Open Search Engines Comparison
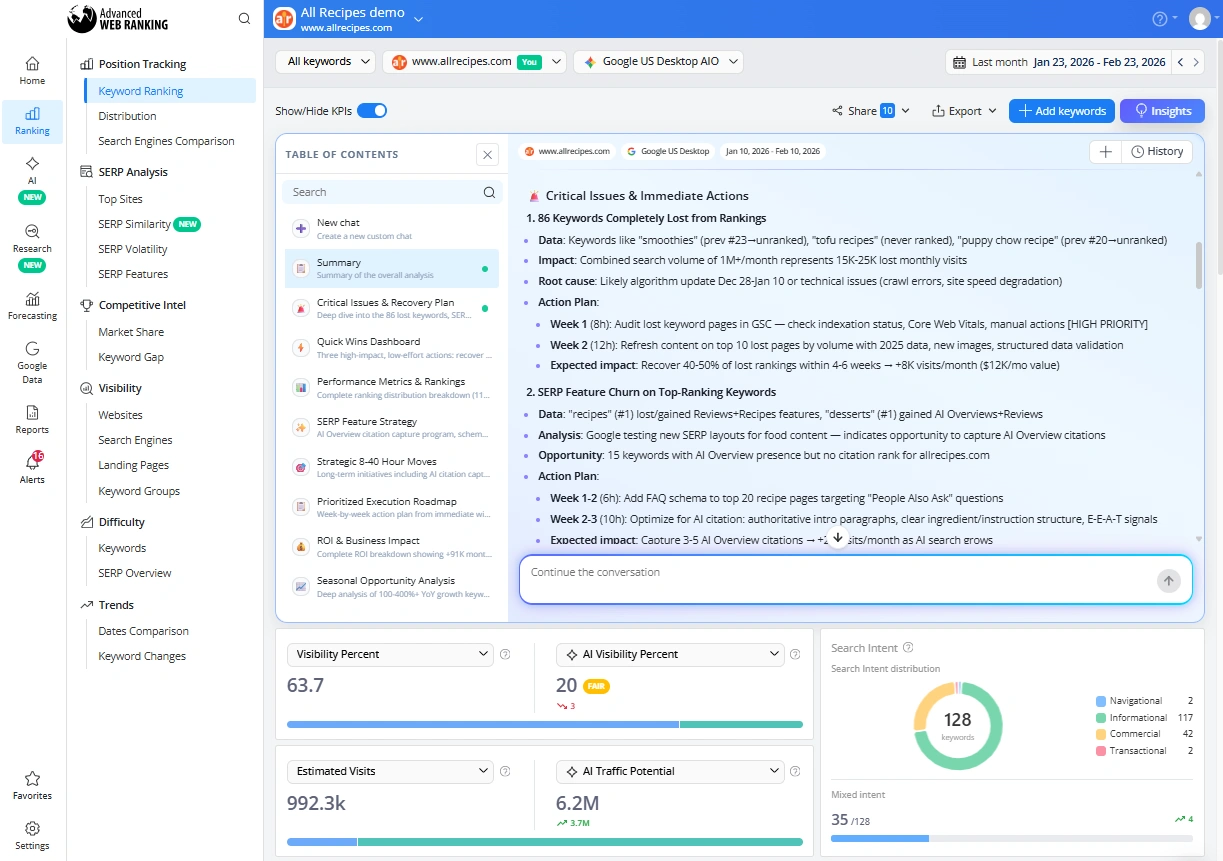Screen dimensions: 1223x861 click(166, 141)
